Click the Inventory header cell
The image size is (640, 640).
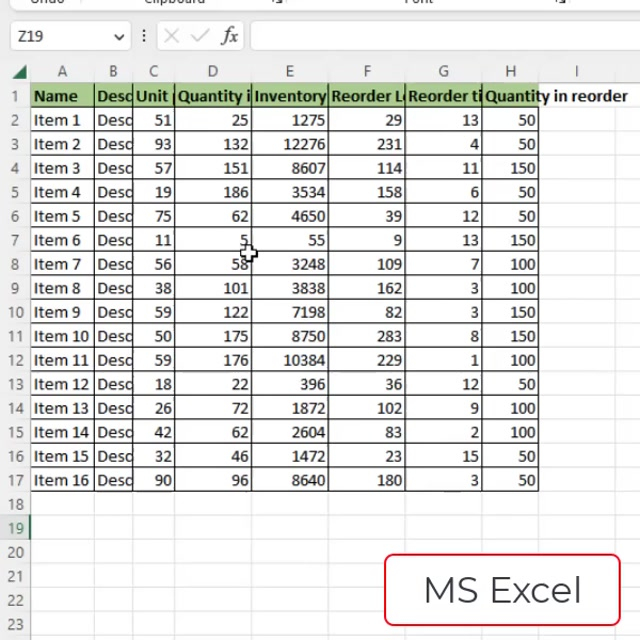point(290,96)
